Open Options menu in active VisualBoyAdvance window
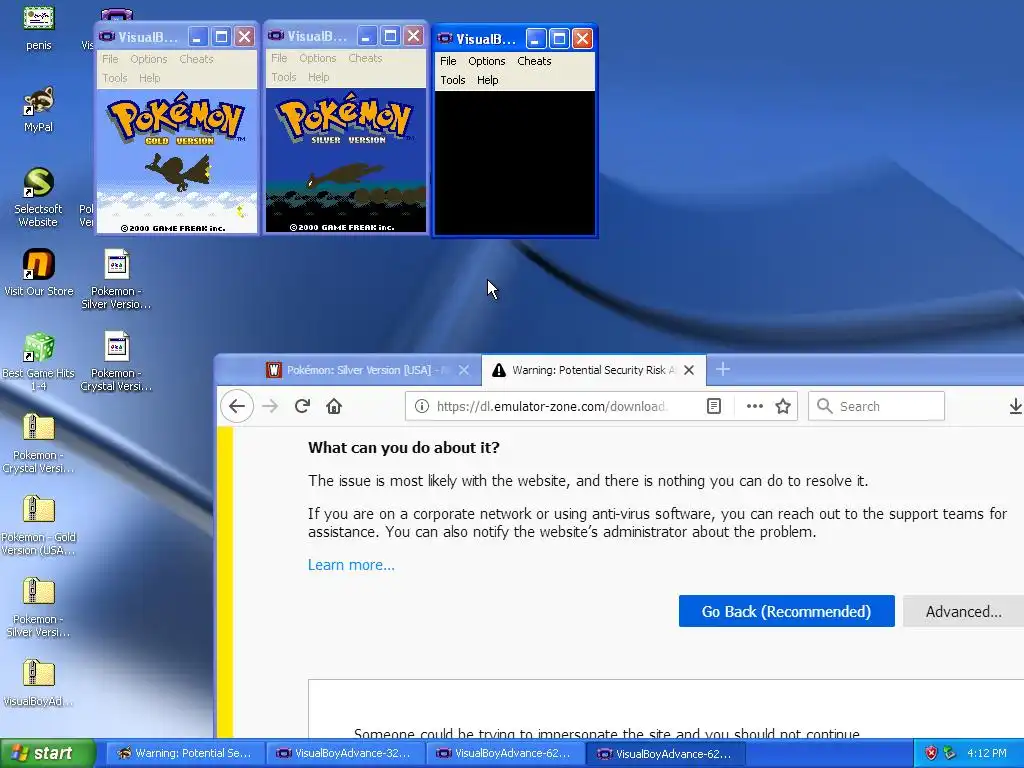This screenshot has width=1024, height=768. click(x=487, y=61)
